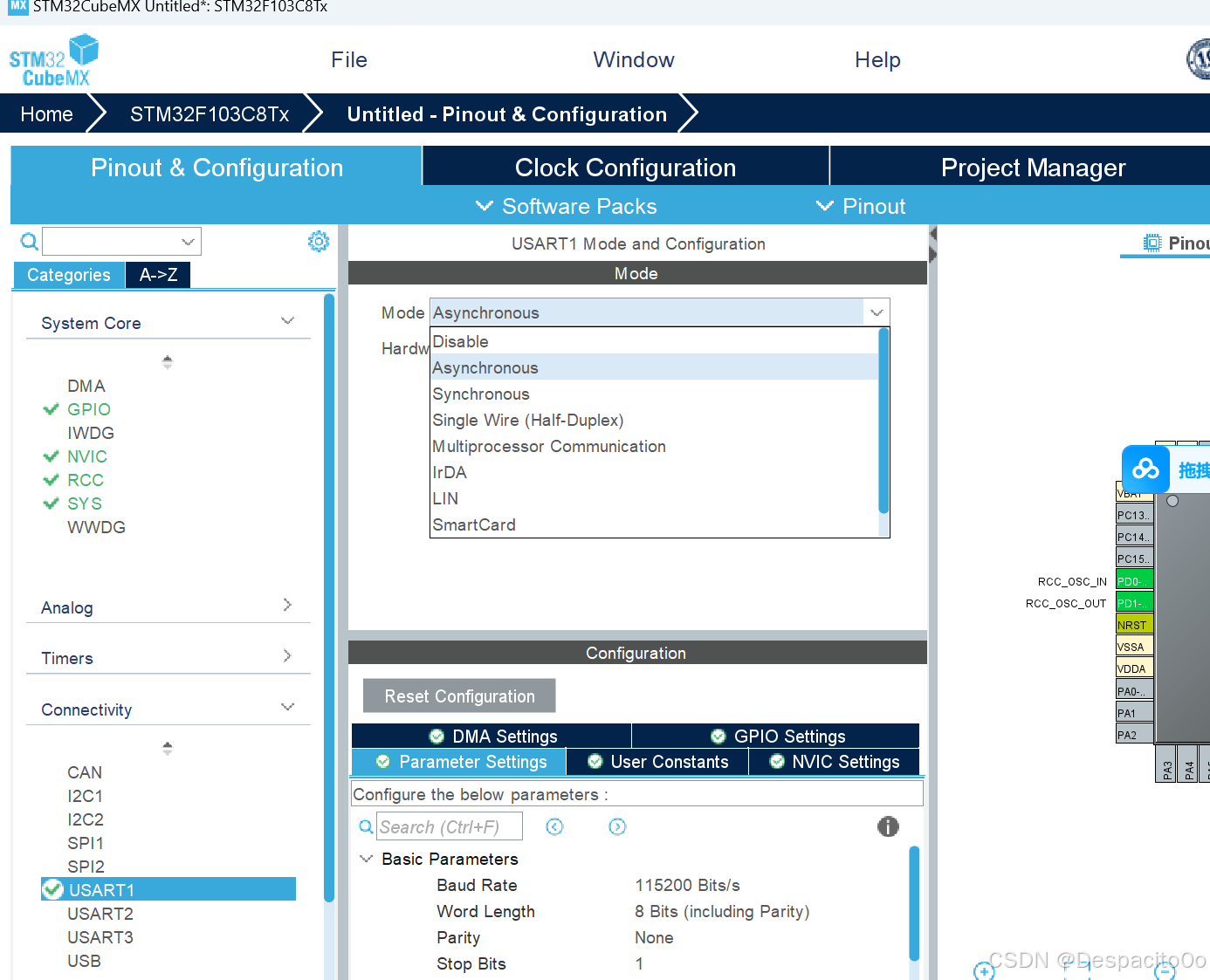The width and height of the screenshot is (1210, 980).
Task: Select PC14 pin on chip
Action: click(1134, 537)
